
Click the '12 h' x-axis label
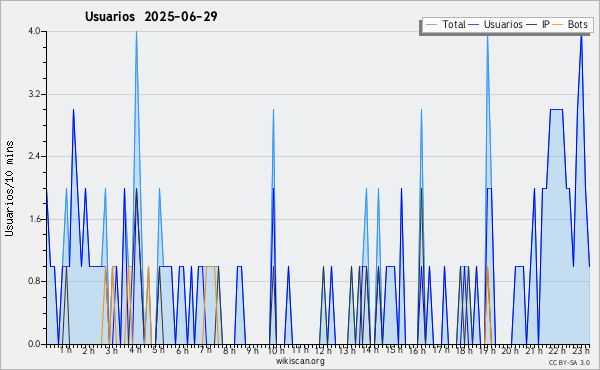point(323,350)
